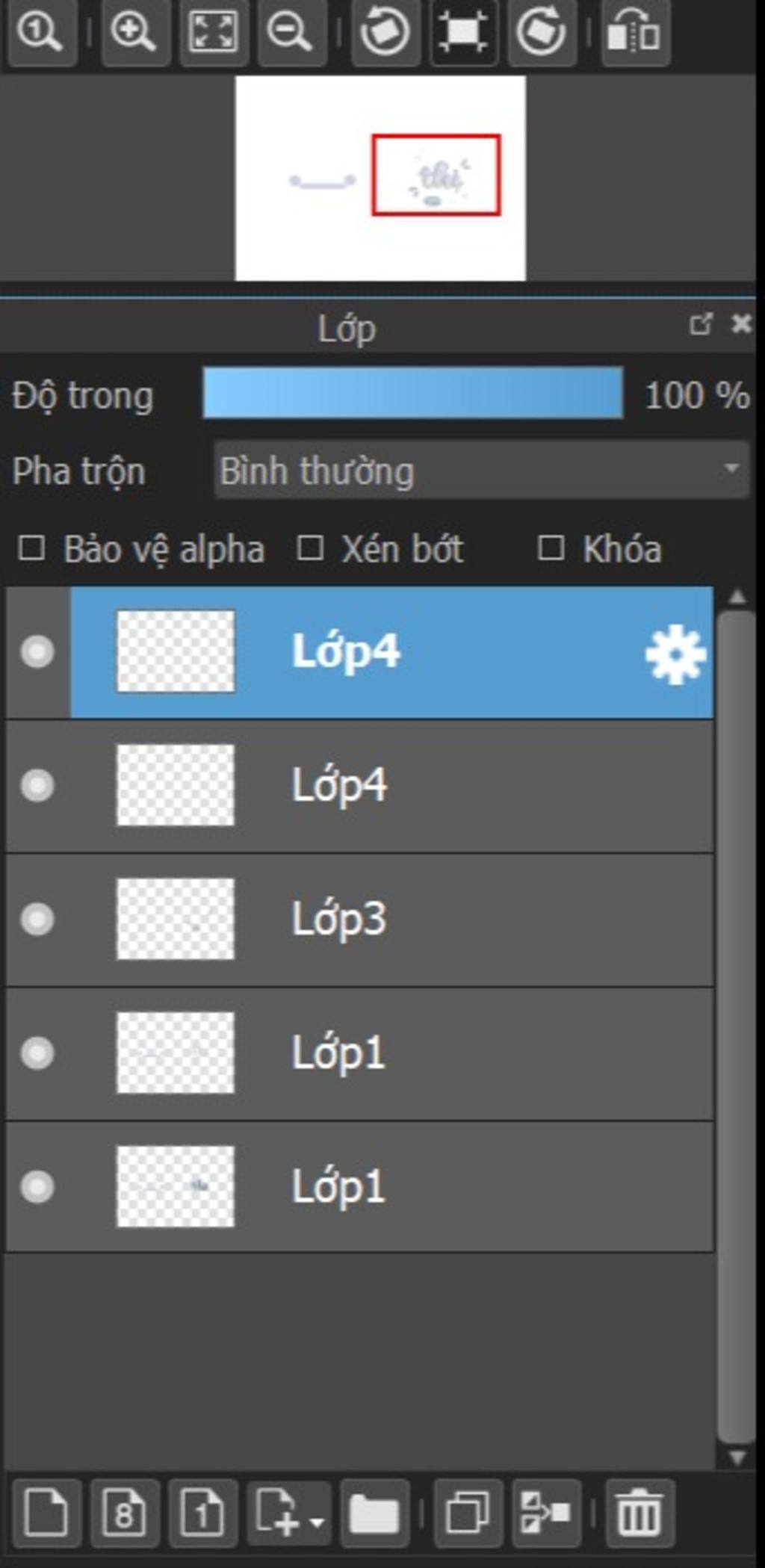Viewport: 765px width, 1568px height.
Task: Enable Xén bớt checkbox
Action: click(x=310, y=548)
